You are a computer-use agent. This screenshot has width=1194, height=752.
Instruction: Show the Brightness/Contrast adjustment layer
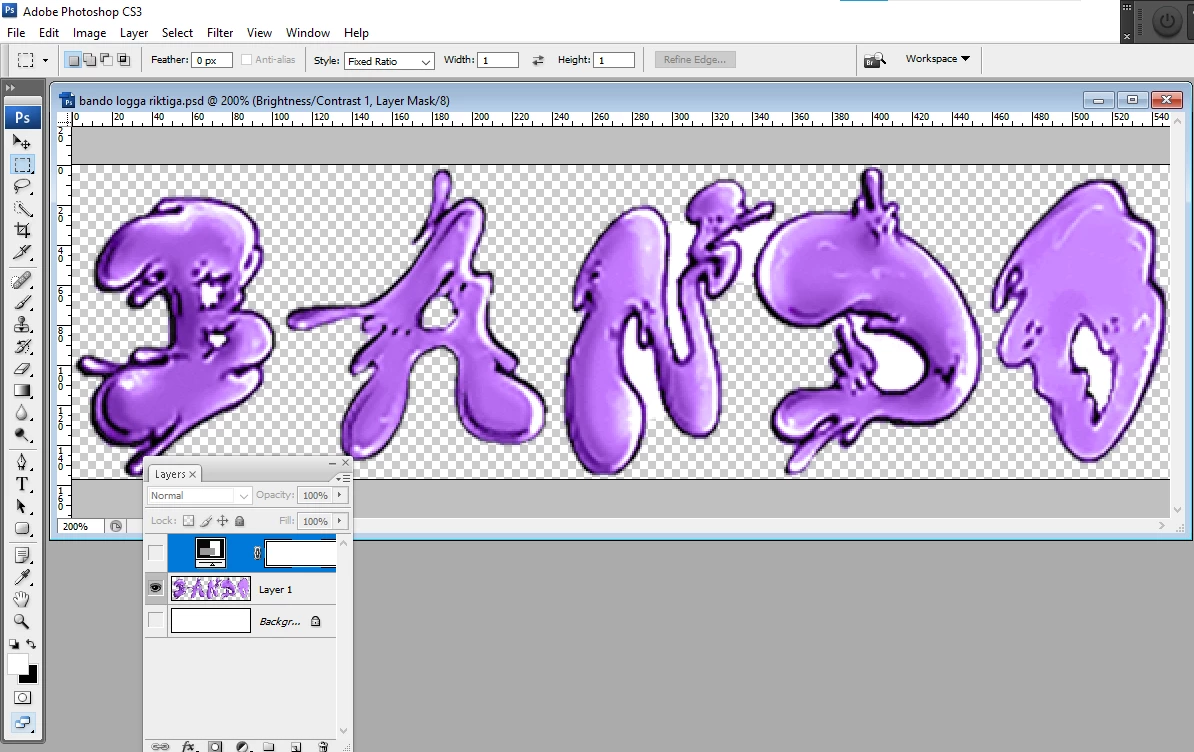155,553
